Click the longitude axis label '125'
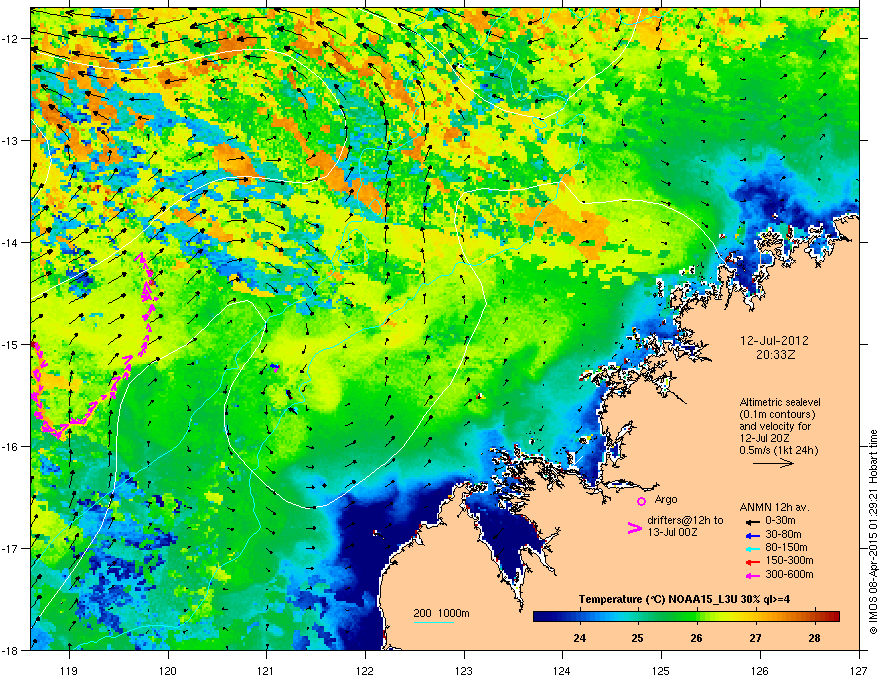This screenshot has height=680, width=880. click(x=661, y=670)
